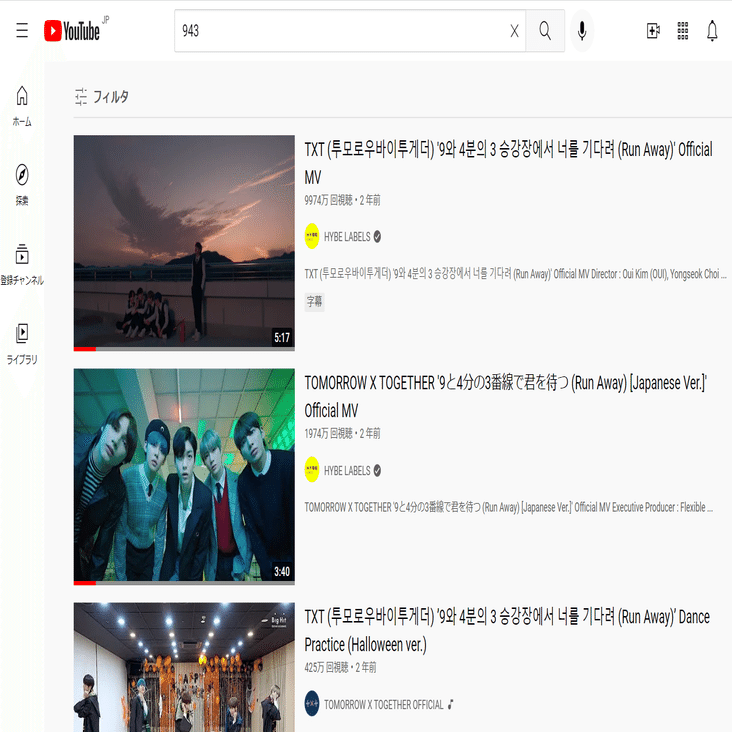Click the 3:40 duration badge
Image resolution: width=732 pixels, height=732 pixels.
click(x=282, y=571)
